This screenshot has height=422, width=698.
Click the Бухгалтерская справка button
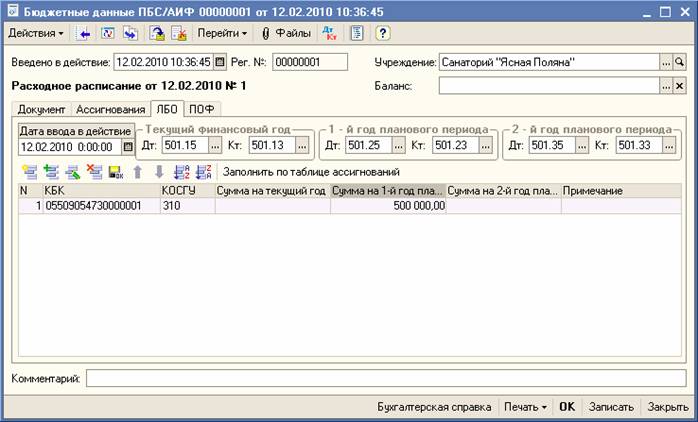(x=434, y=407)
